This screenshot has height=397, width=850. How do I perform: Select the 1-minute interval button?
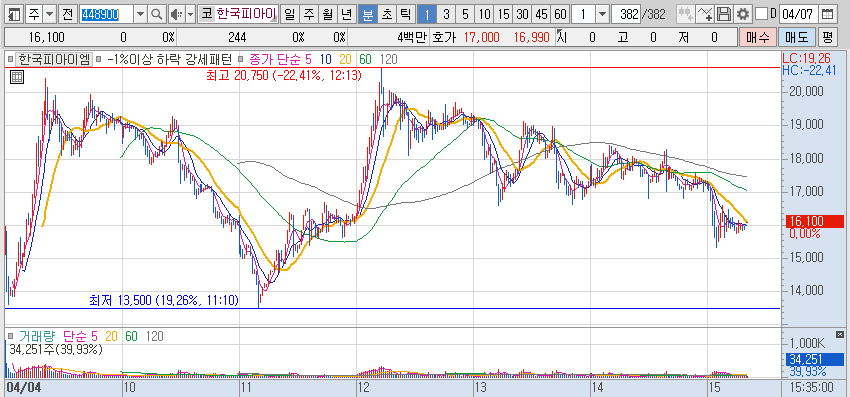point(427,14)
